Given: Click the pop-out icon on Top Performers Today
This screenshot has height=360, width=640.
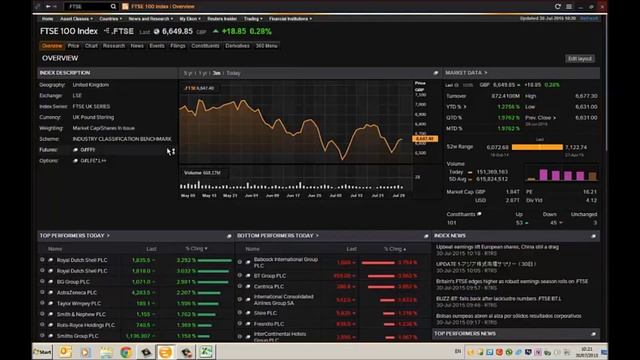Looking at the screenshot, I should pyautogui.click(x=229, y=236).
